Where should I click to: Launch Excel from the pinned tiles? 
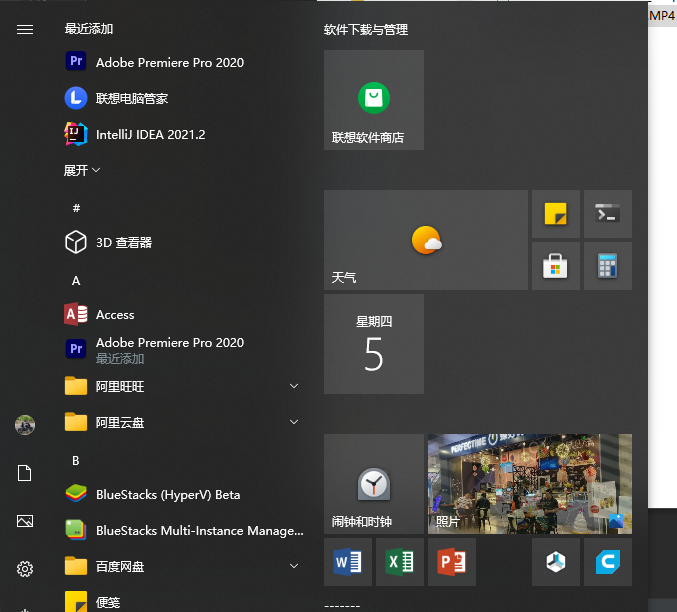coord(400,562)
